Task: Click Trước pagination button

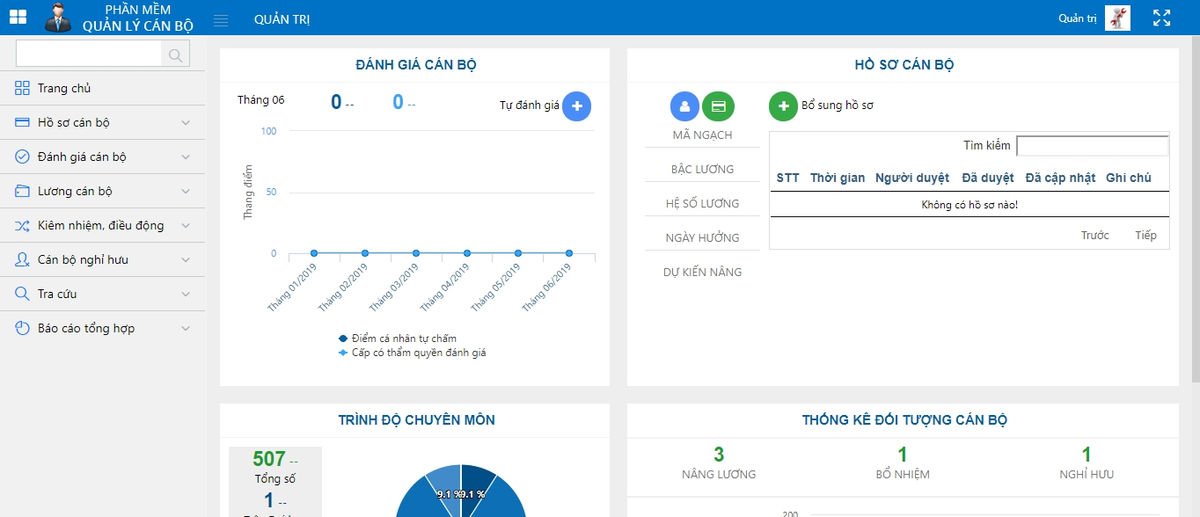Action: [x=1095, y=236]
